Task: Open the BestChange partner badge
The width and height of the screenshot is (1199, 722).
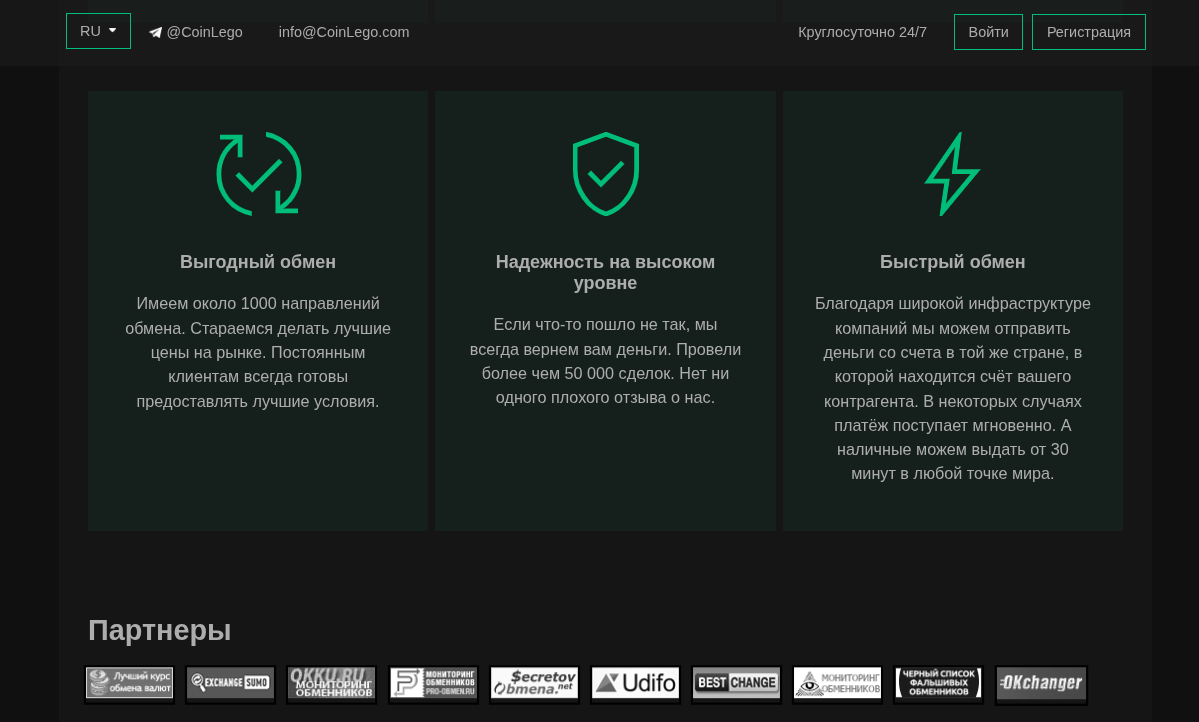Action: point(736,683)
